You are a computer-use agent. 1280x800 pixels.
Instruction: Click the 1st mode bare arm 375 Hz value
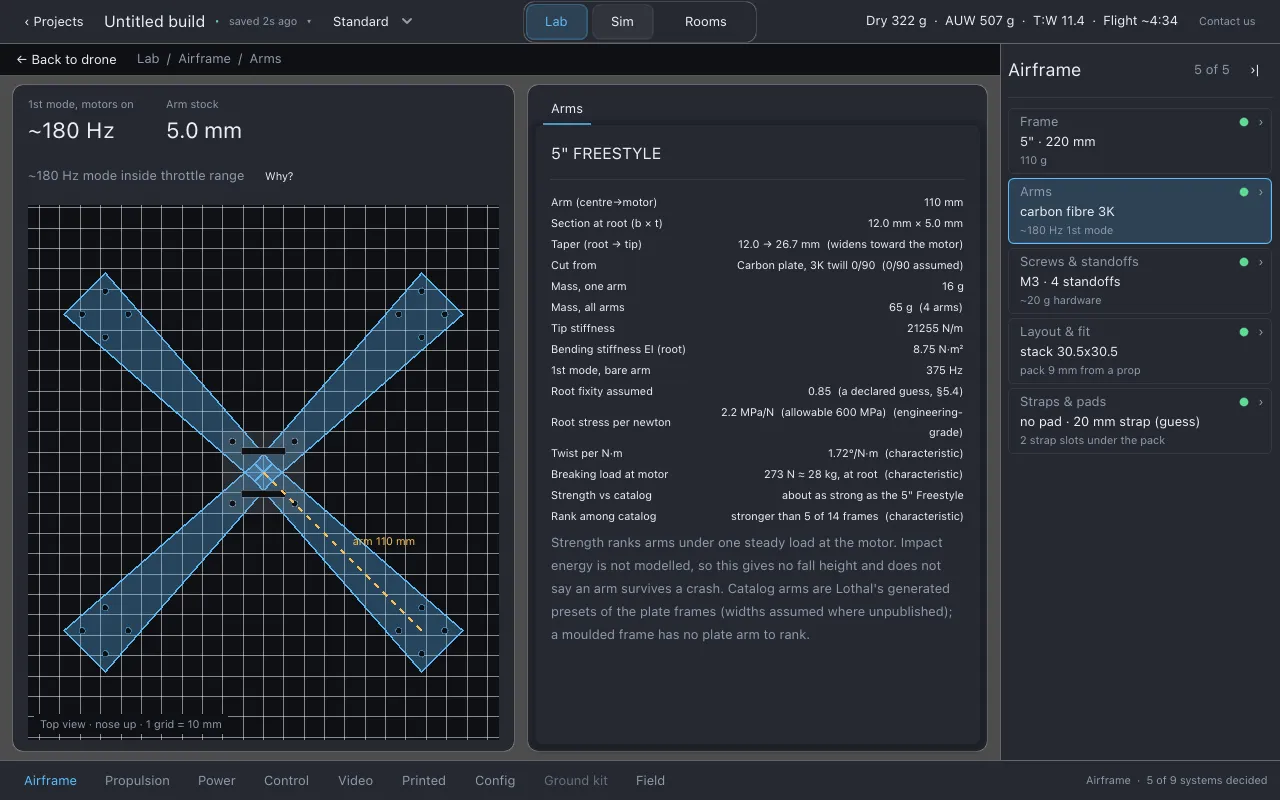pos(945,370)
